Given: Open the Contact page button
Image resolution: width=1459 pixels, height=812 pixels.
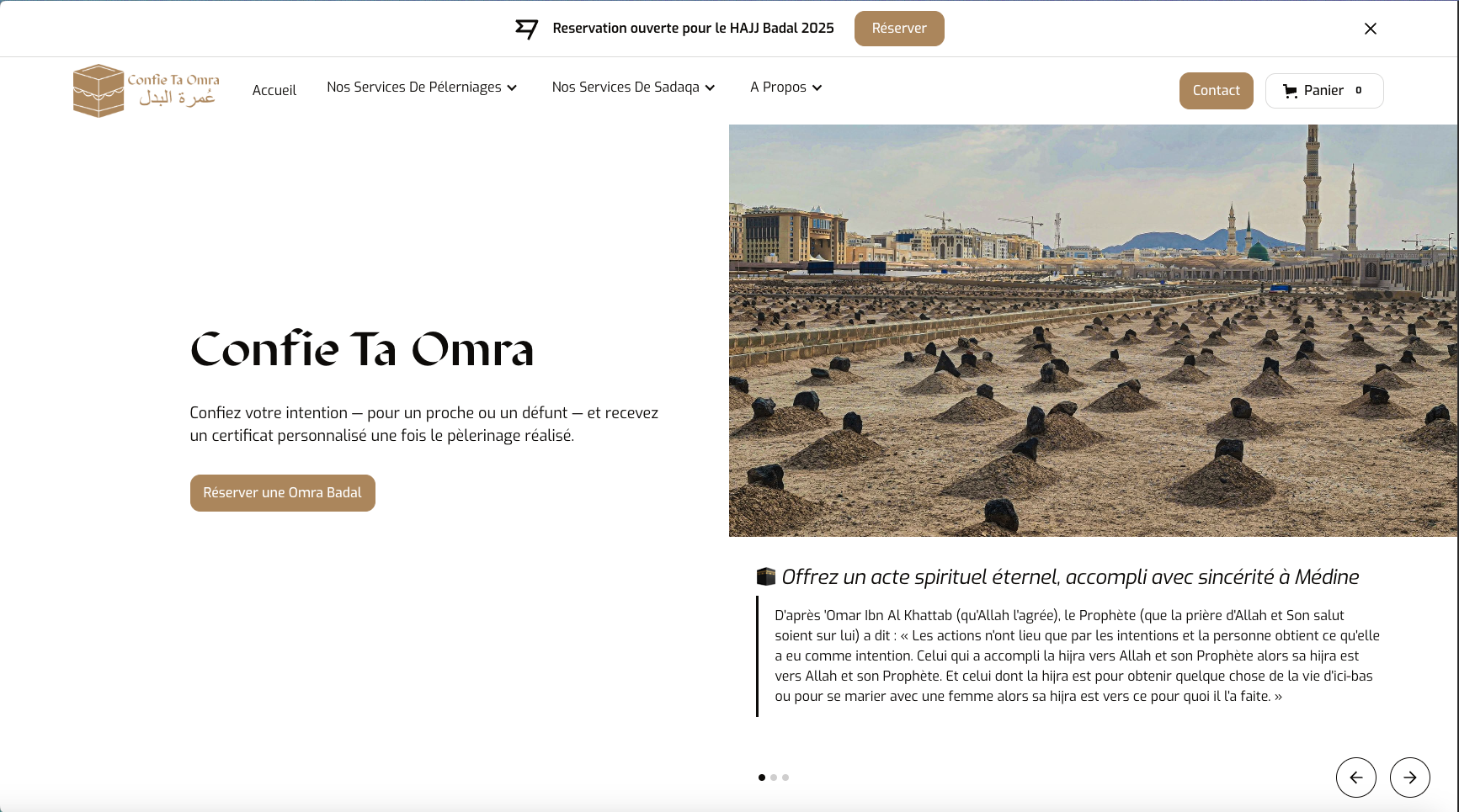Looking at the screenshot, I should point(1216,91).
